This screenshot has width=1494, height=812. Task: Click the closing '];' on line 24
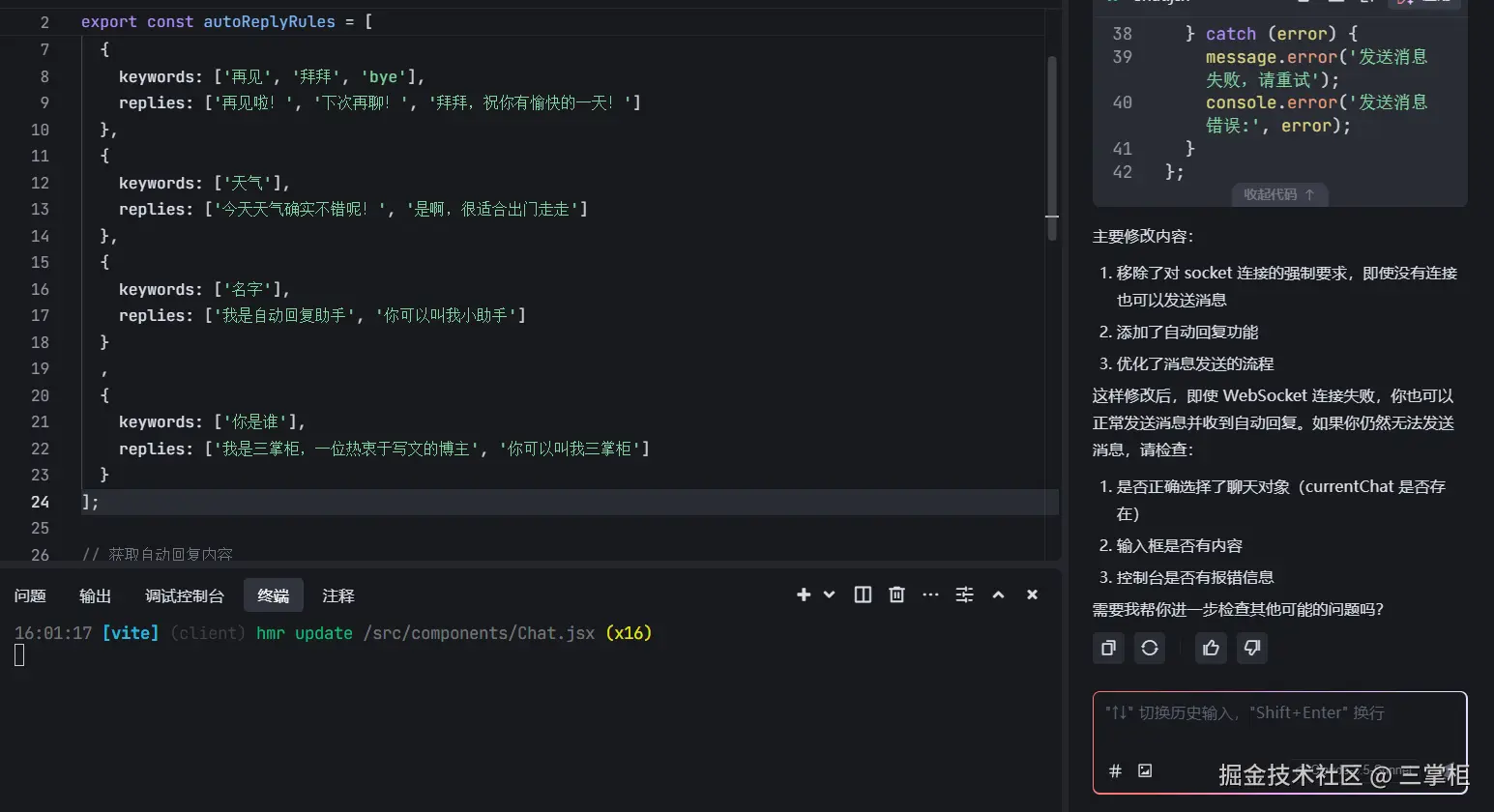[90, 502]
